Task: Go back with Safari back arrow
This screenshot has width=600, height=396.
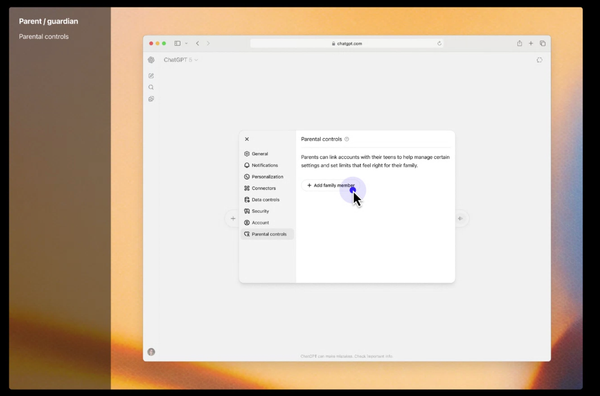Action: pyautogui.click(x=197, y=43)
